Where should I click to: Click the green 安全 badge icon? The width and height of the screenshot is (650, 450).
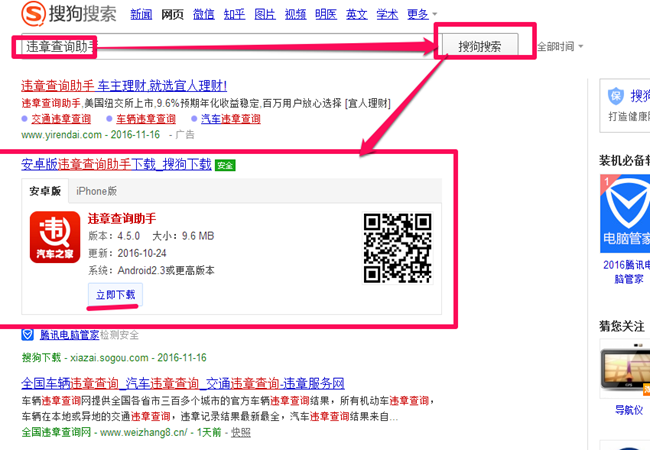tap(225, 165)
